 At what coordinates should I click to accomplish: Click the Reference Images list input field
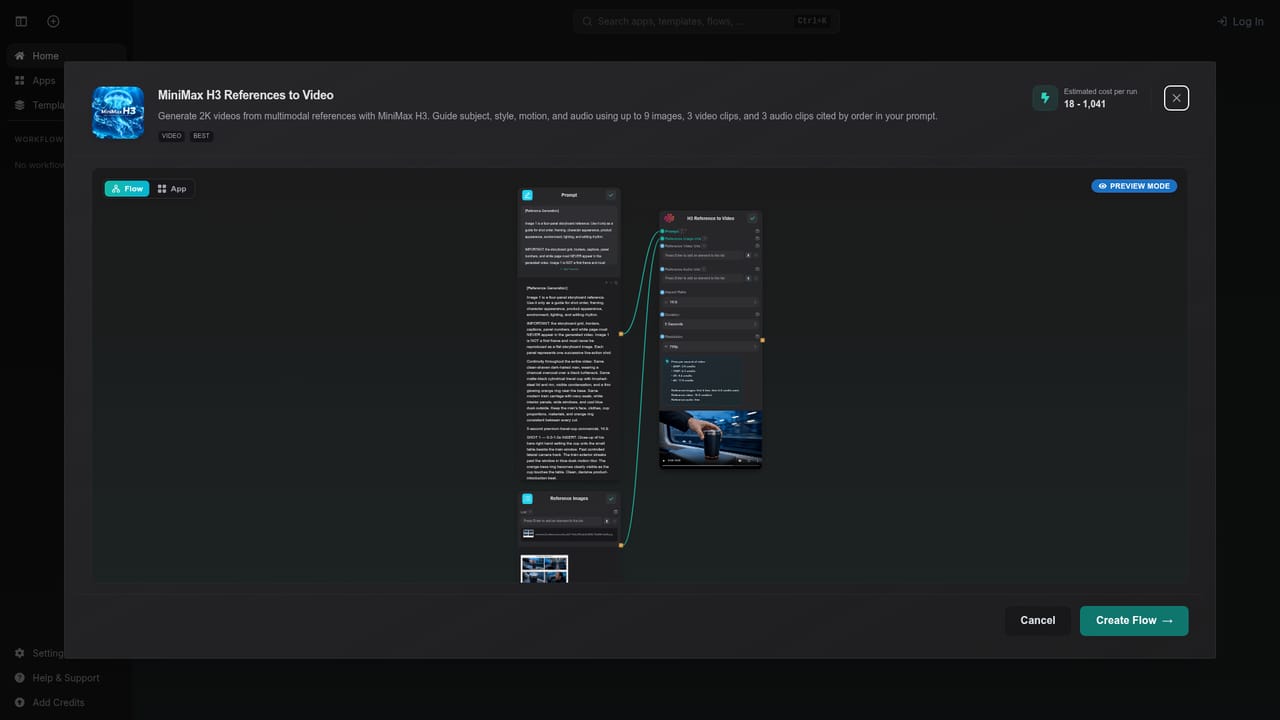click(563, 521)
